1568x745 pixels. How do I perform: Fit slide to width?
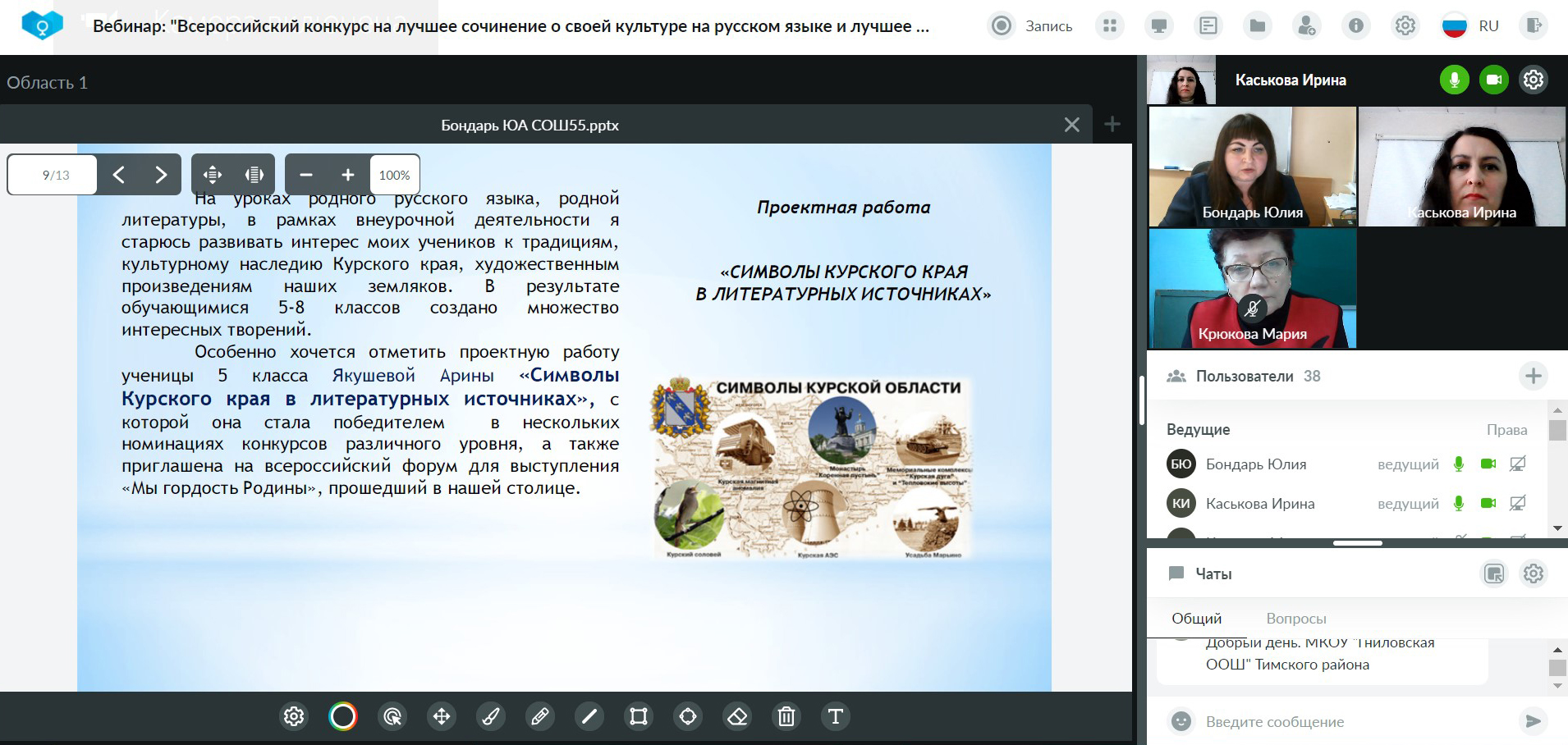213,175
